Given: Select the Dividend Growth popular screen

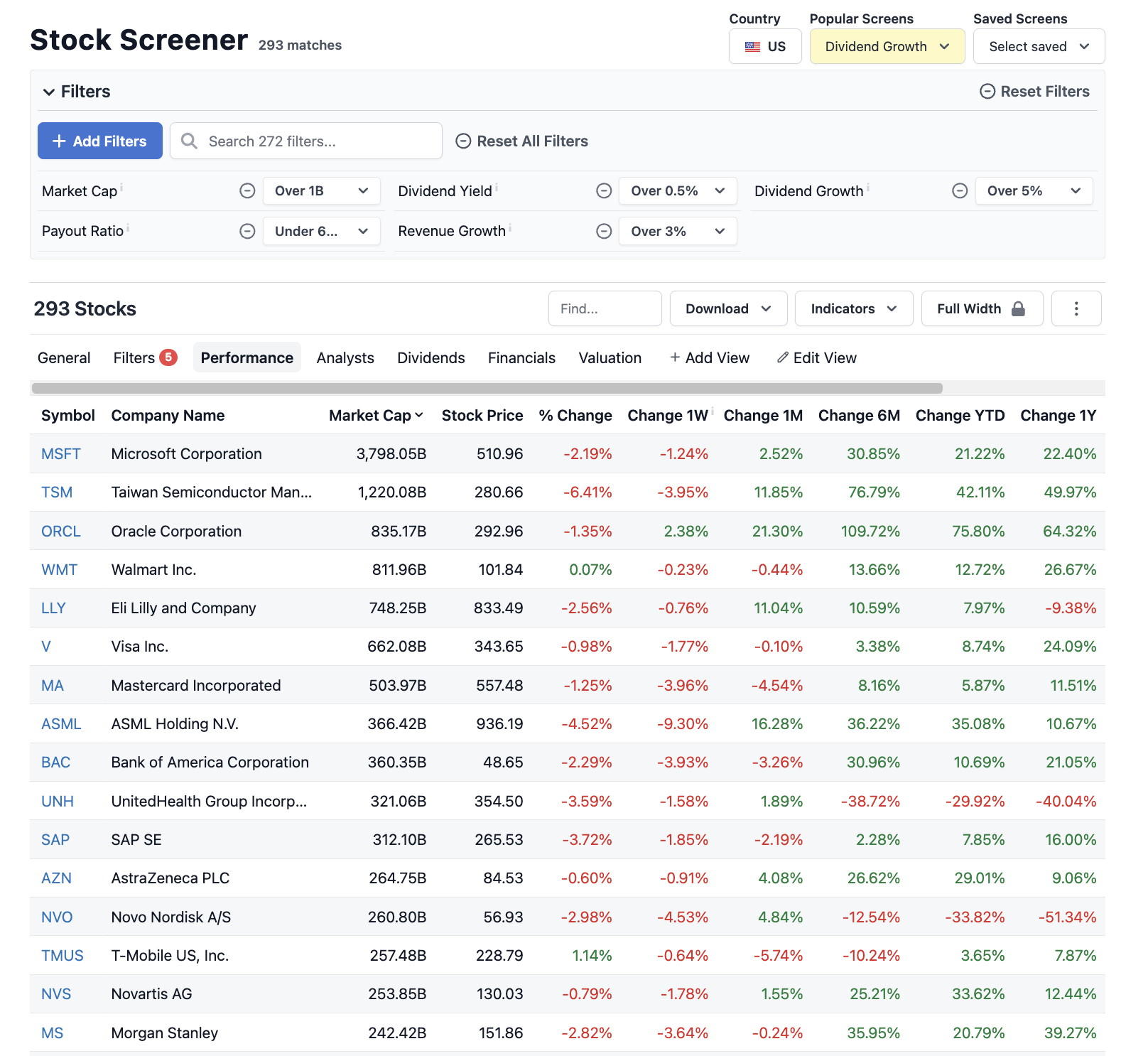Looking at the screenshot, I should [887, 46].
